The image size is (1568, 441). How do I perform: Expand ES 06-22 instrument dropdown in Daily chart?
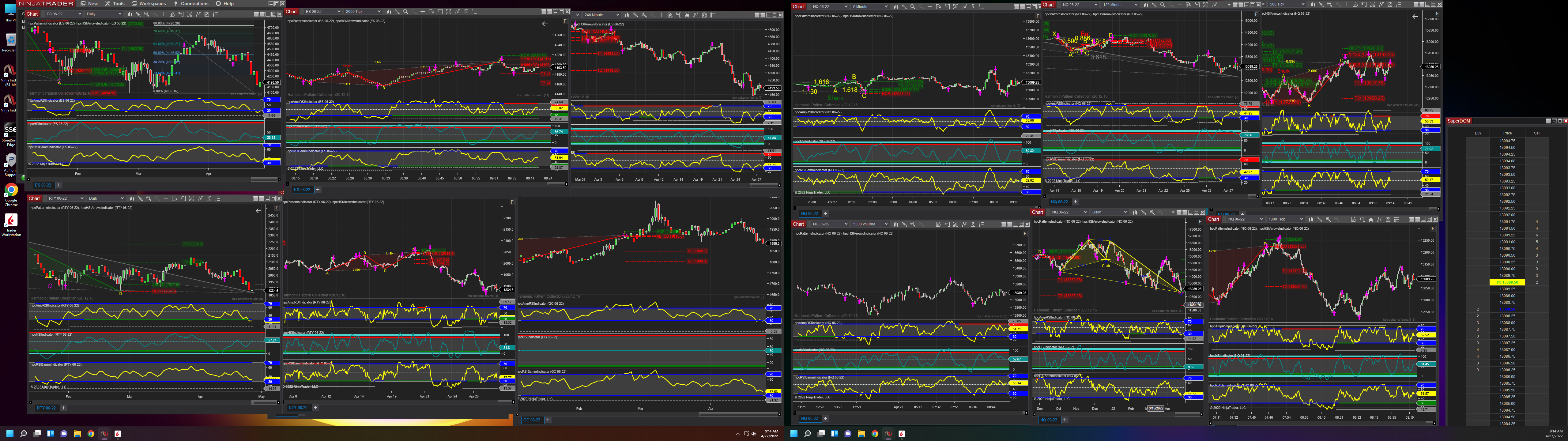[x=79, y=14]
